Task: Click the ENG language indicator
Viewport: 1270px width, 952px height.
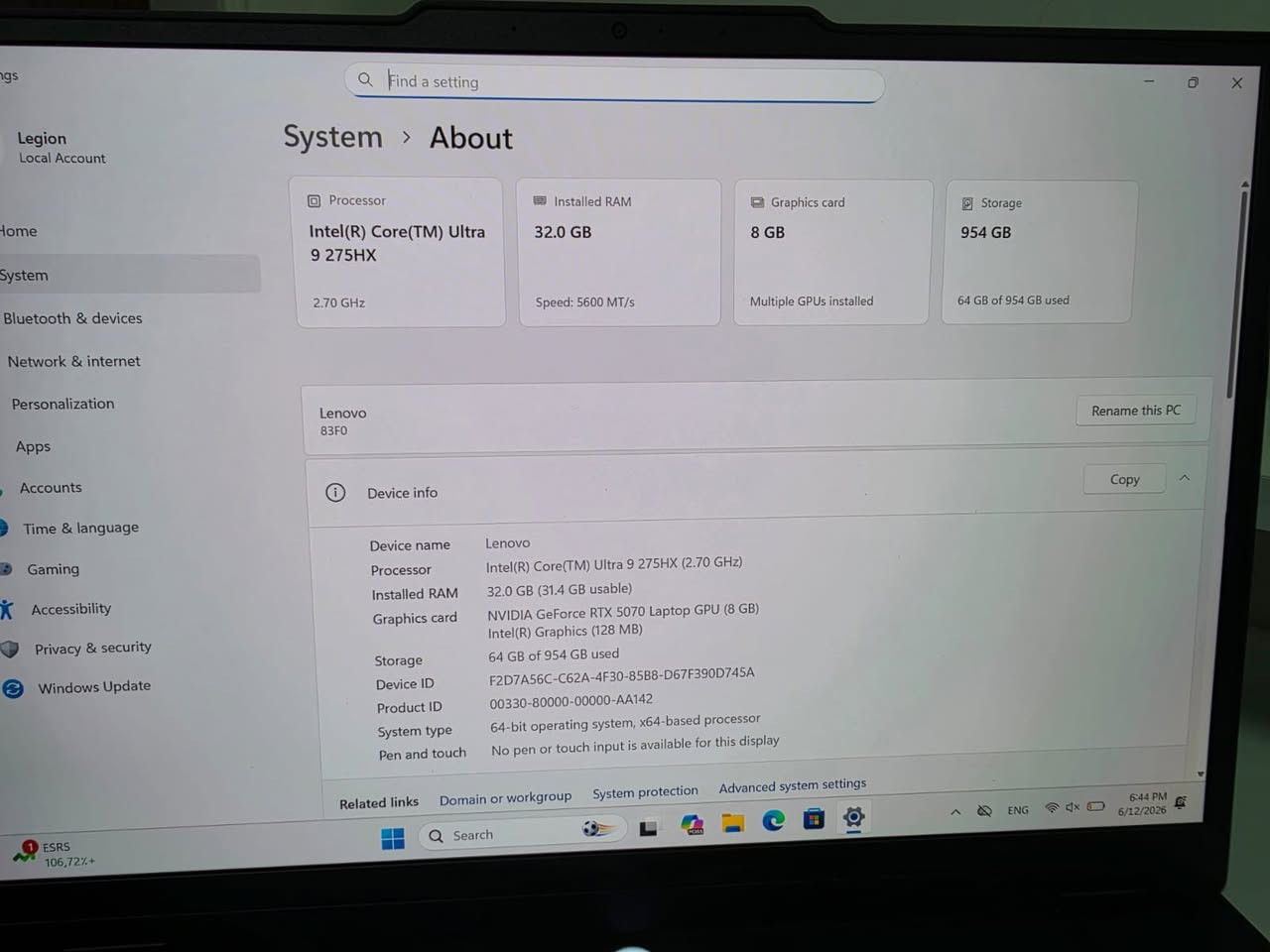Action: pyautogui.click(x=1018, y=810)
